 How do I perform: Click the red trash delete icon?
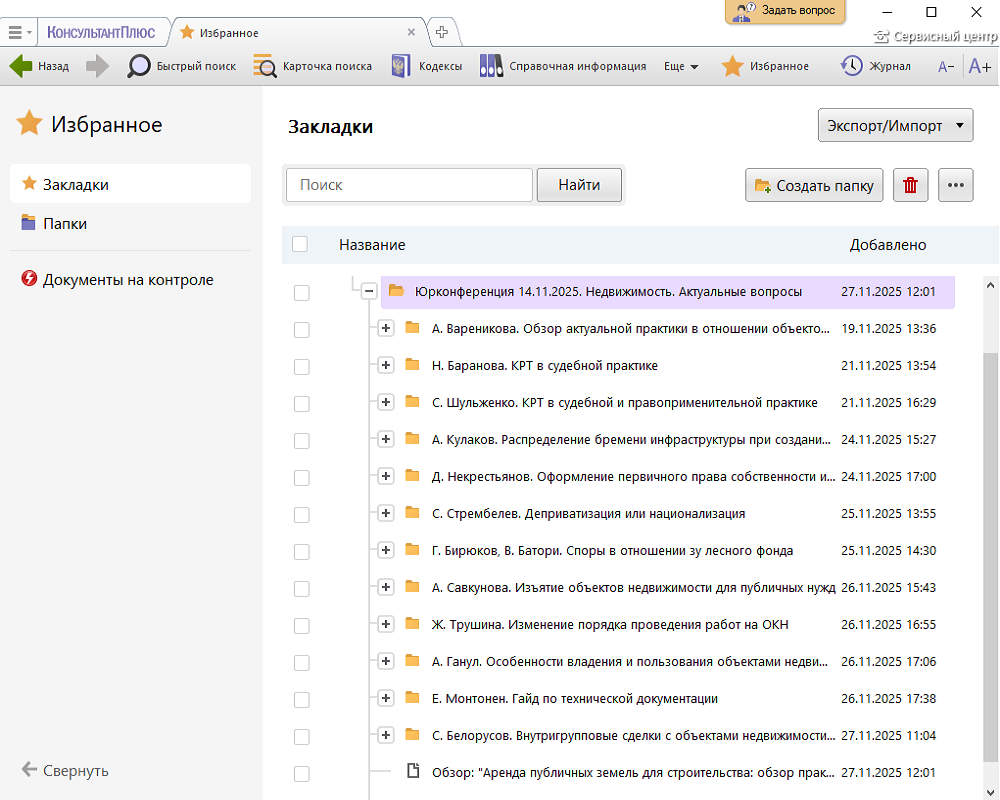(910, 185)
